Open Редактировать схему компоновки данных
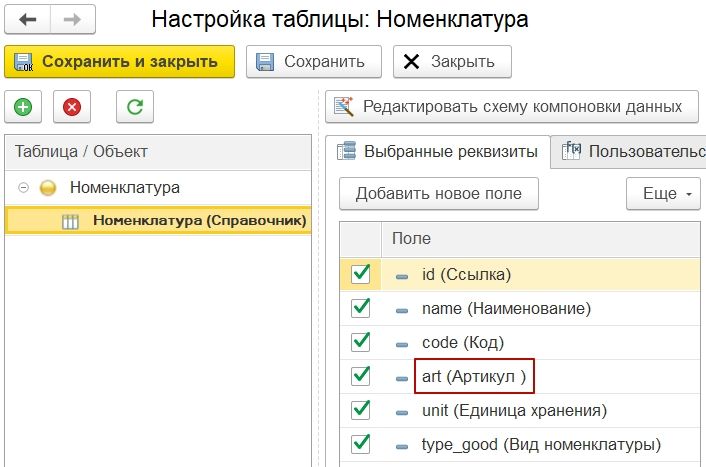The image size is (706, 467). coord(512,107)
